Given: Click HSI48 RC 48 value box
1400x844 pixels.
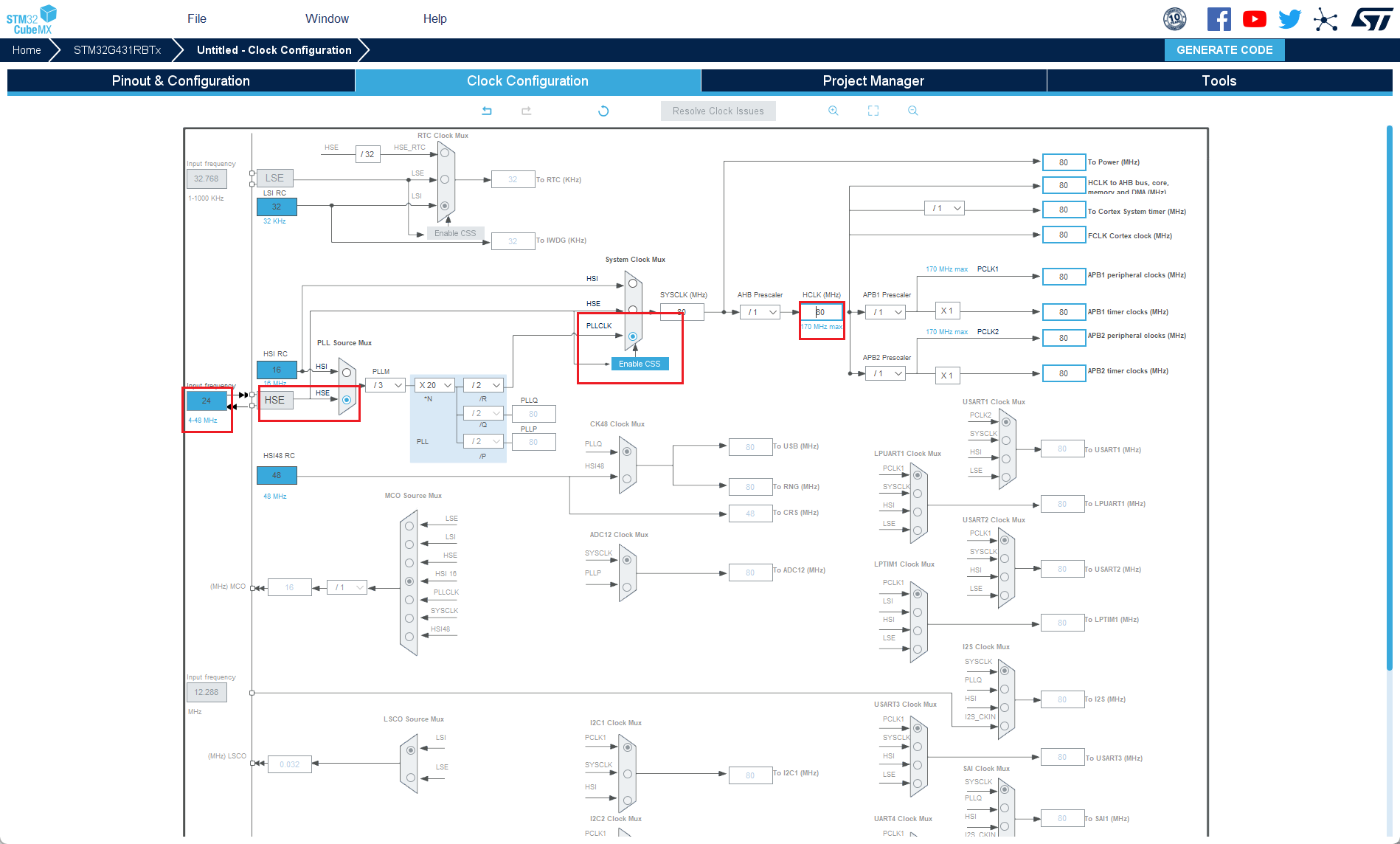Looking at the screenshot, I should click(x=277, y=475).
